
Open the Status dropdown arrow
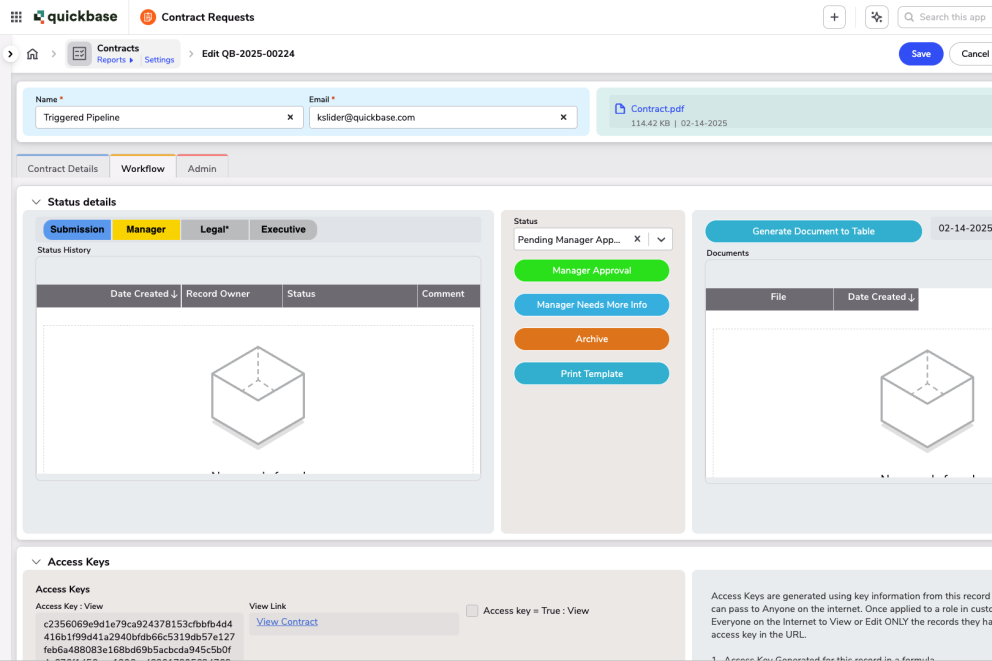[659, 239]
